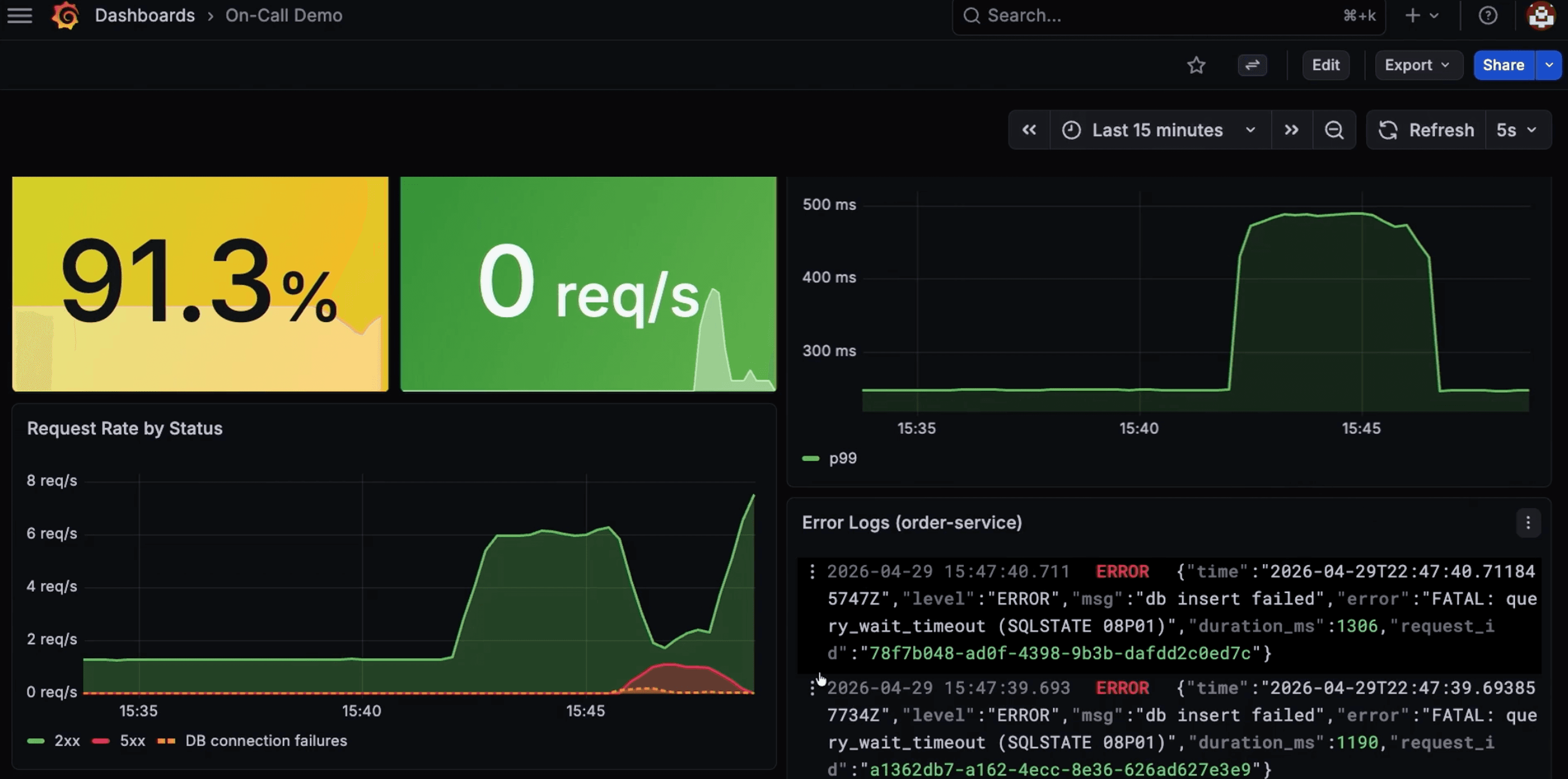Toggle the p99 legend series
This screenshot has width=1568, height=779.
coord(843,458)
